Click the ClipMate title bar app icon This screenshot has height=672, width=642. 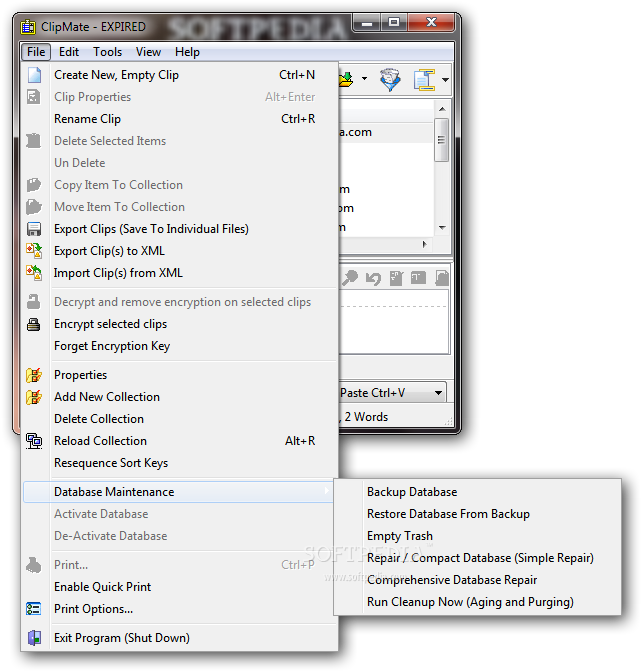pyautogui.click(x=28, y=27)
